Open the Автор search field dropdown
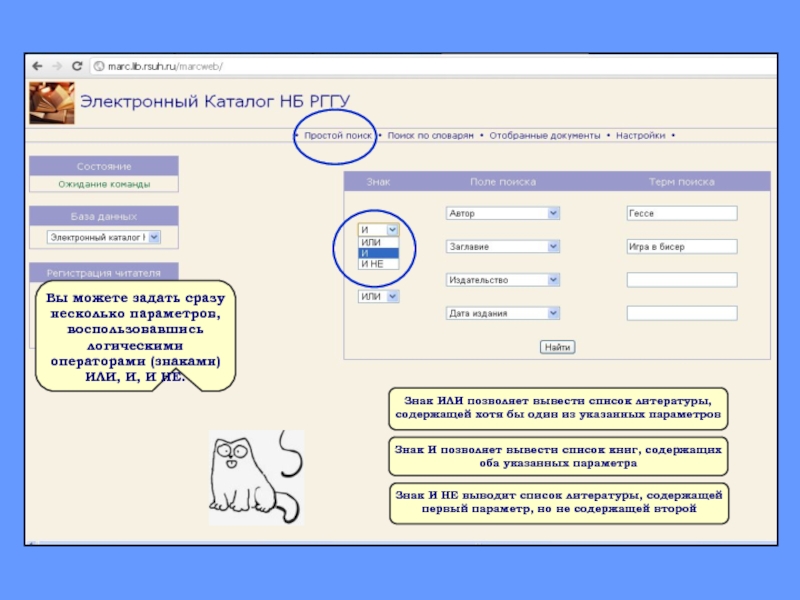This screenshot has height=600, width=800. pyautogui.click(x=503, y=213)
